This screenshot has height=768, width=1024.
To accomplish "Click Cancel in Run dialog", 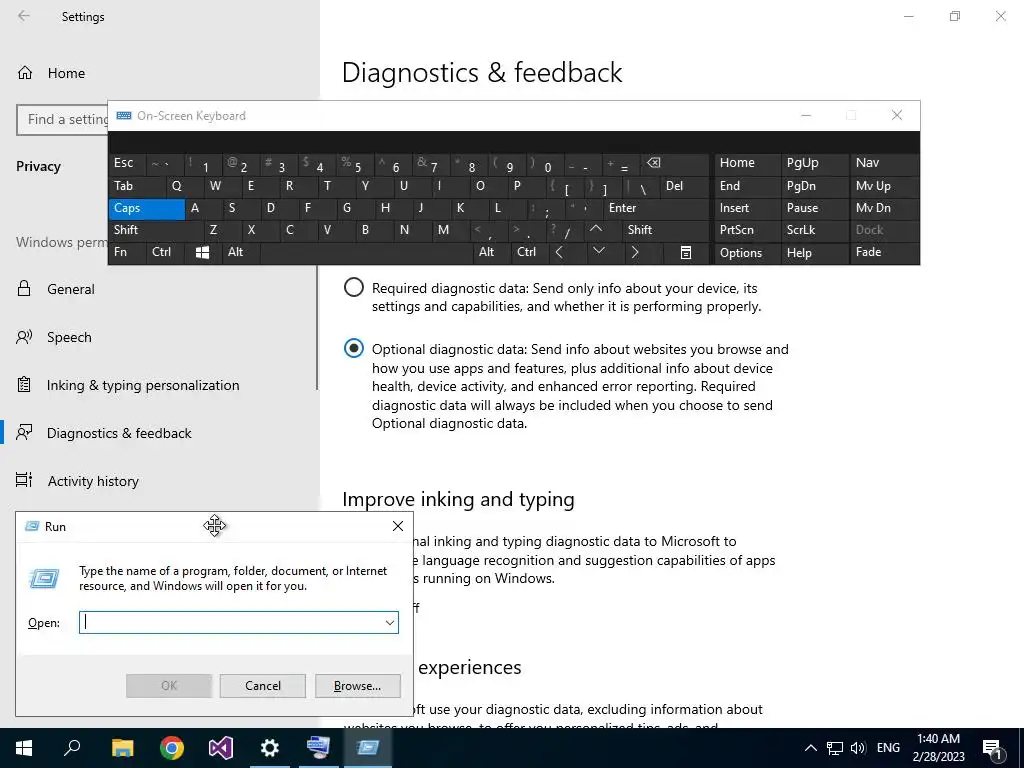I will pyautogui.click(x=263, y=686).
